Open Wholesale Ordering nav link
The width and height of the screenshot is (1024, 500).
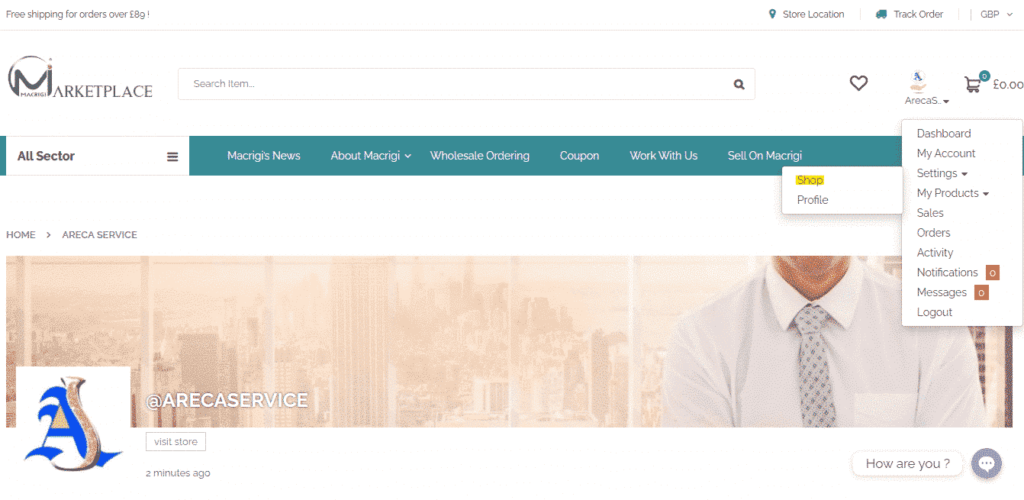click(479, 156)
